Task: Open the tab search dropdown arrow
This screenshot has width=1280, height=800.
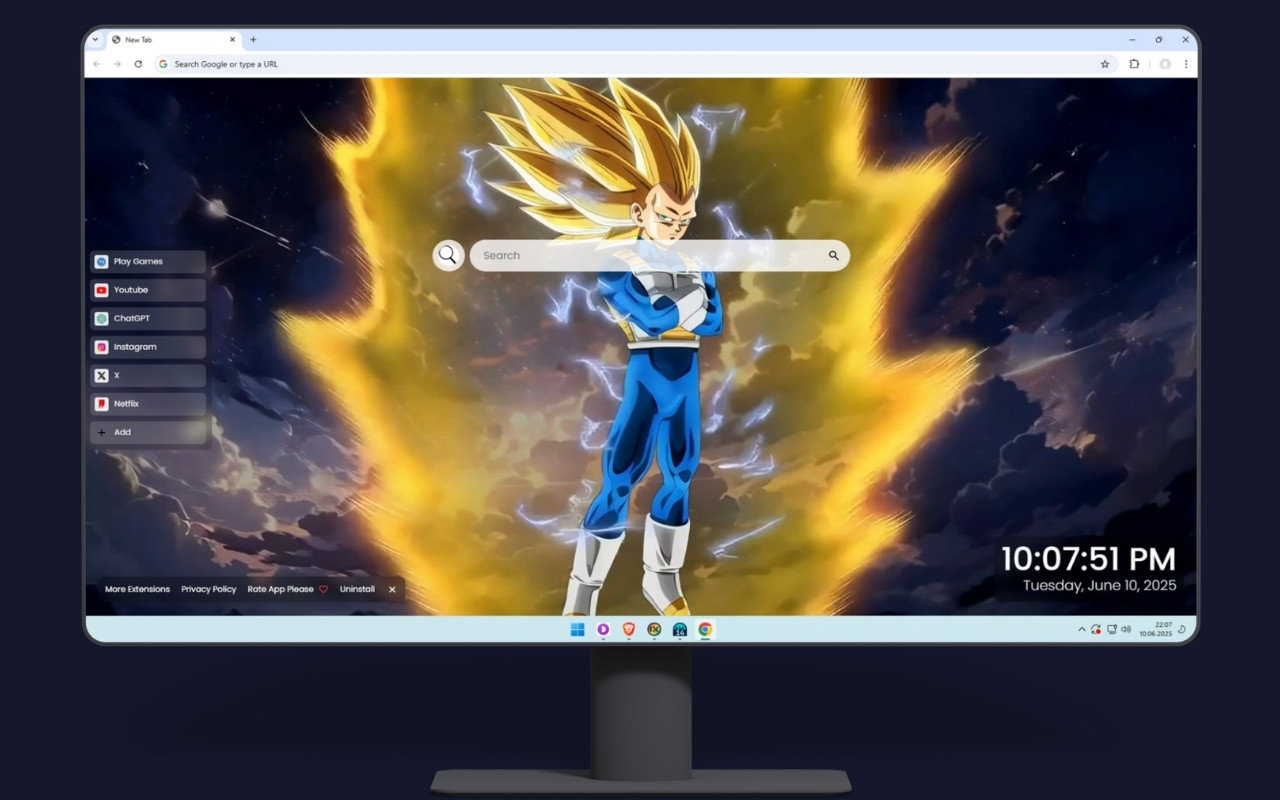Action: 95,40
